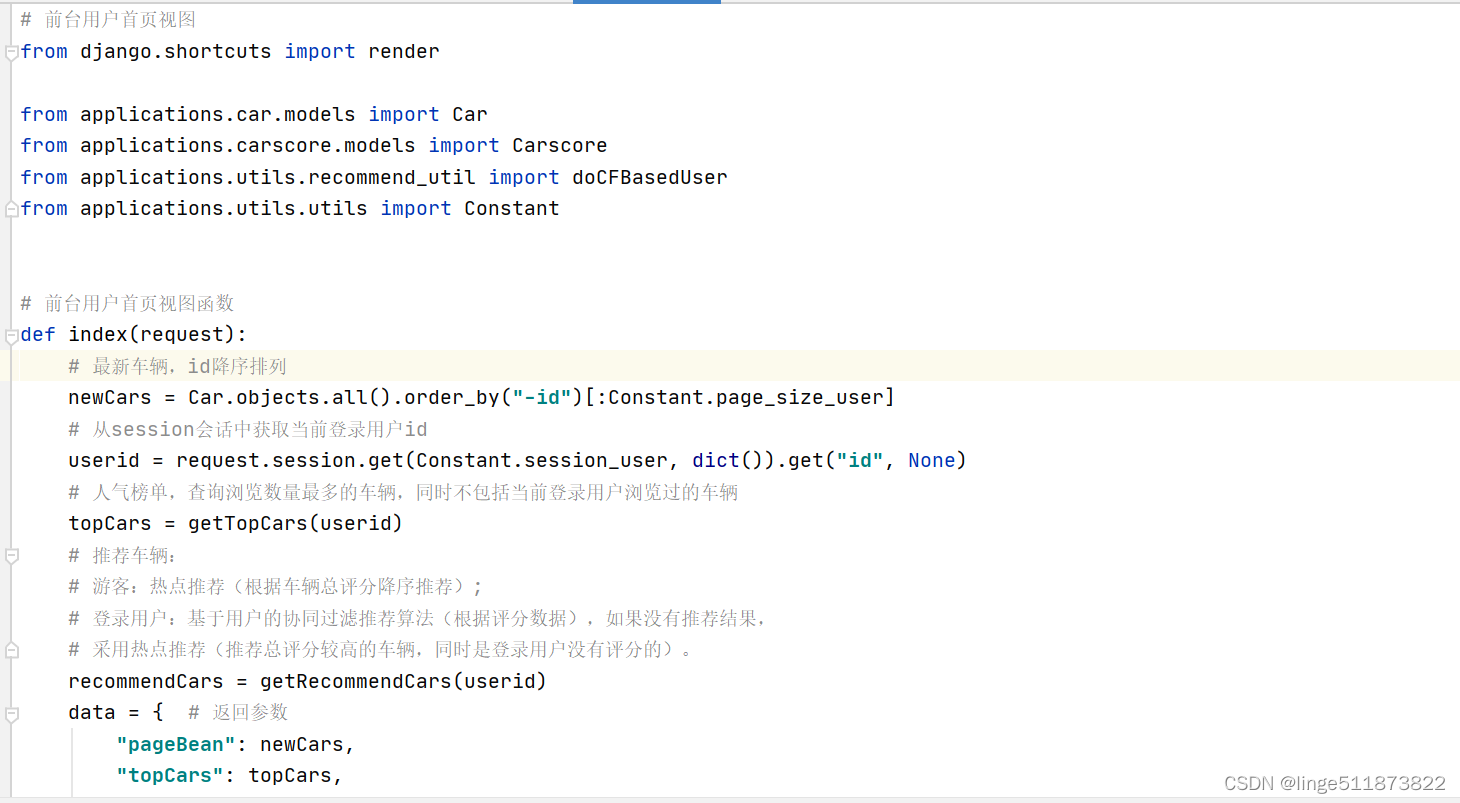Image resolution: width=1460 pixels, height=803 pixels.
Task: Click 'order_by' in the newCars line
Action: [452, 397]
